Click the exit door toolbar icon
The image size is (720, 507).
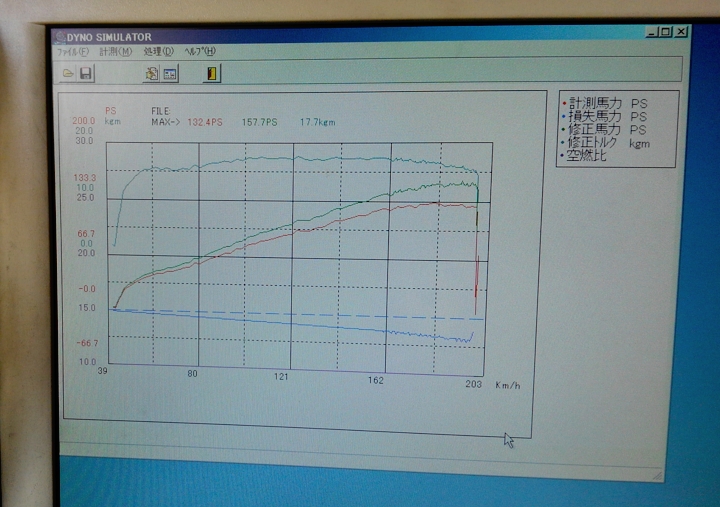(213, 73)
